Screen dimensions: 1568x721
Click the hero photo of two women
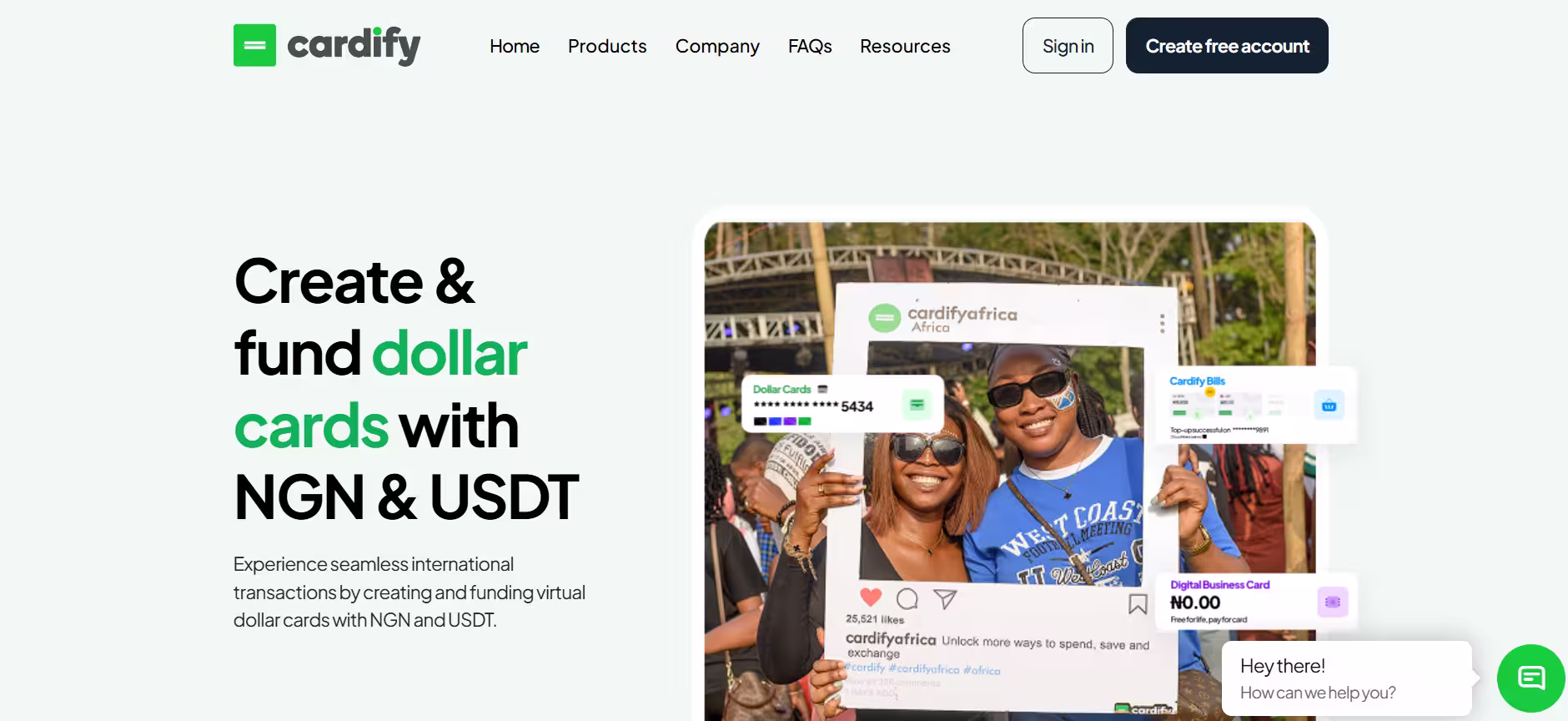1010,471
